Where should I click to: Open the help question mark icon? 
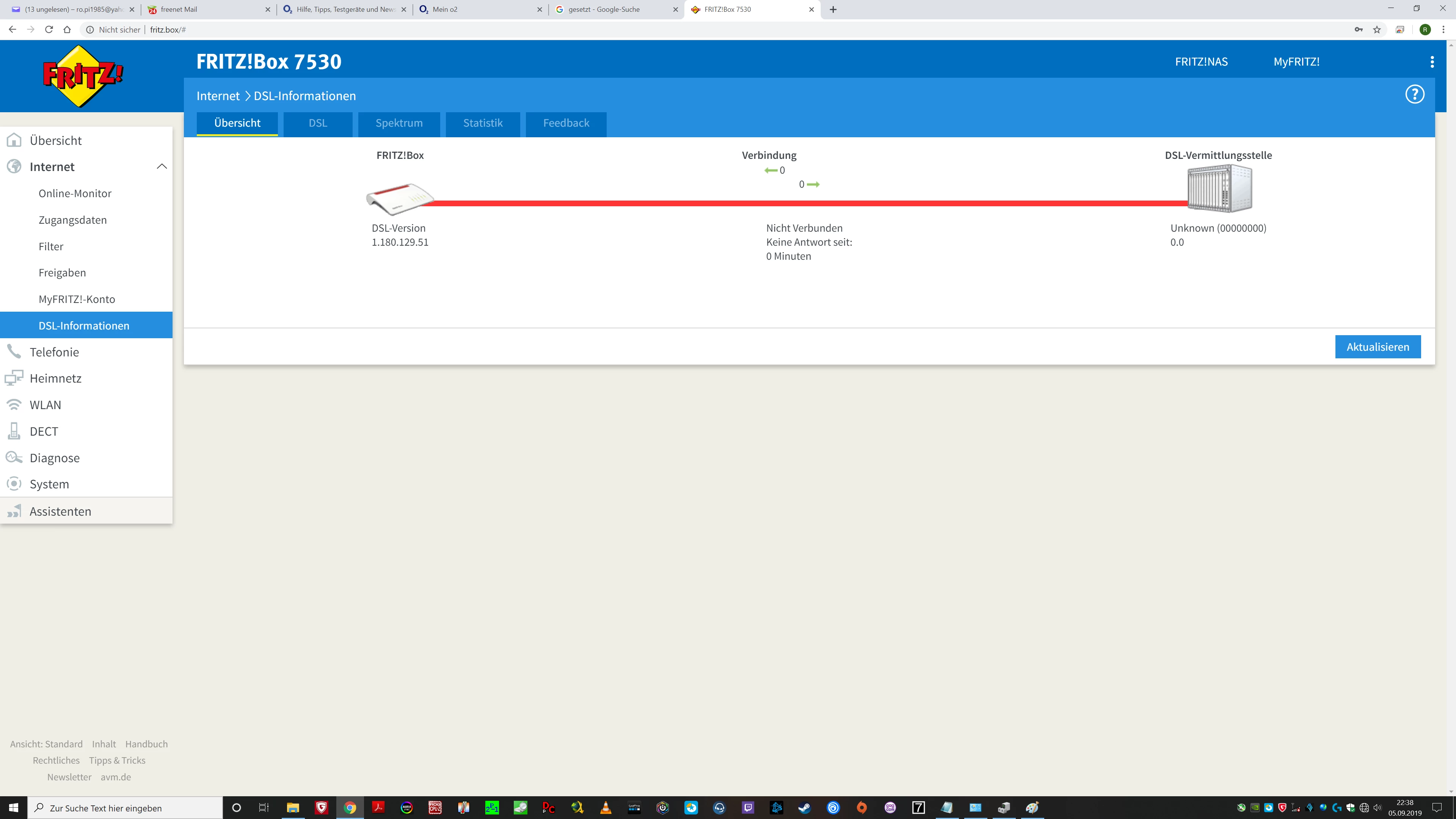(1415, 94)
